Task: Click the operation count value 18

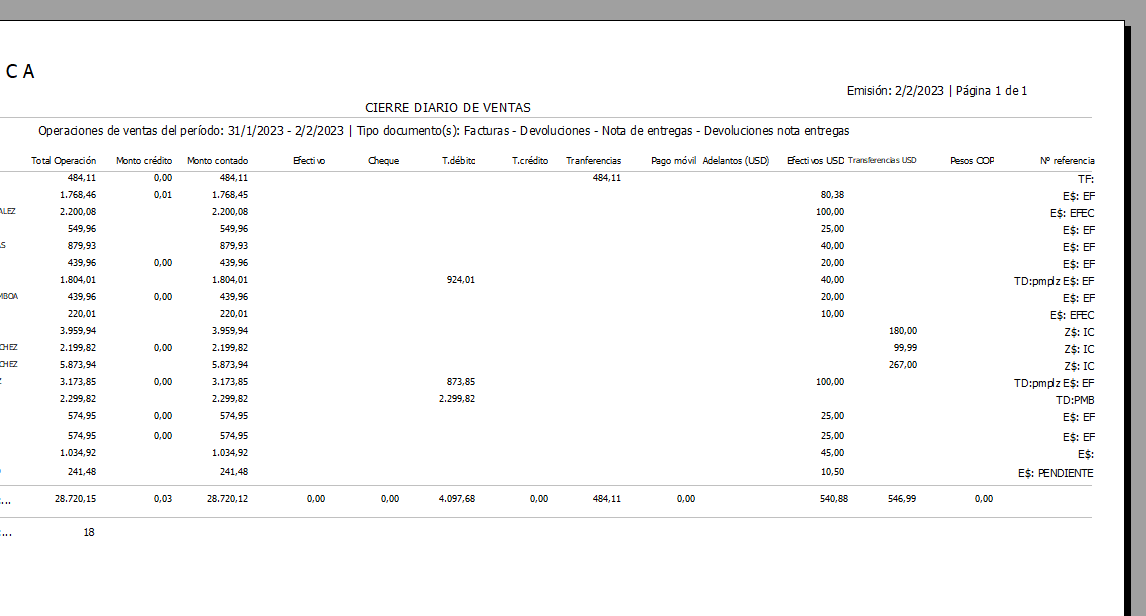Action: 89,533
